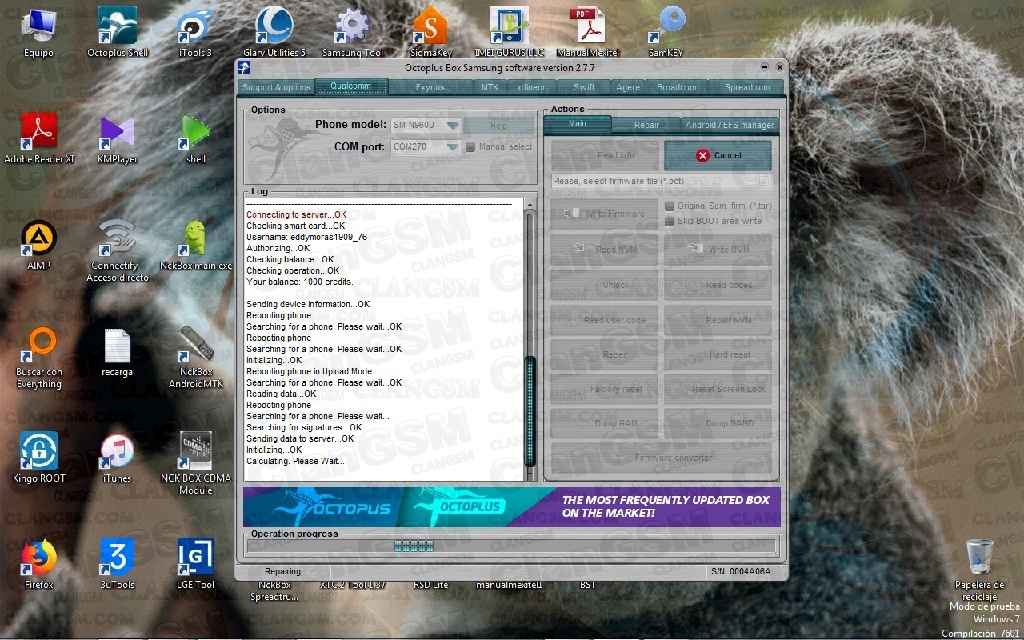The width and height of the screenshot is (1024, 640).
Task: Click the Octoplus window title bar icon
Action: point(244,67)
